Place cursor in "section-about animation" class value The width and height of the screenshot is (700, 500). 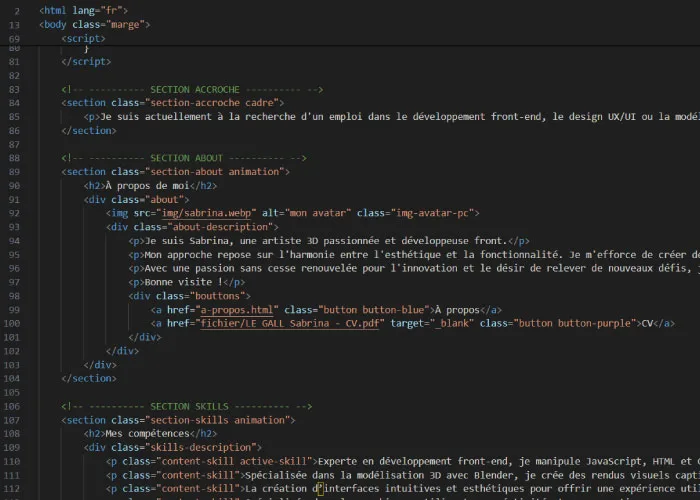(214, 172)
